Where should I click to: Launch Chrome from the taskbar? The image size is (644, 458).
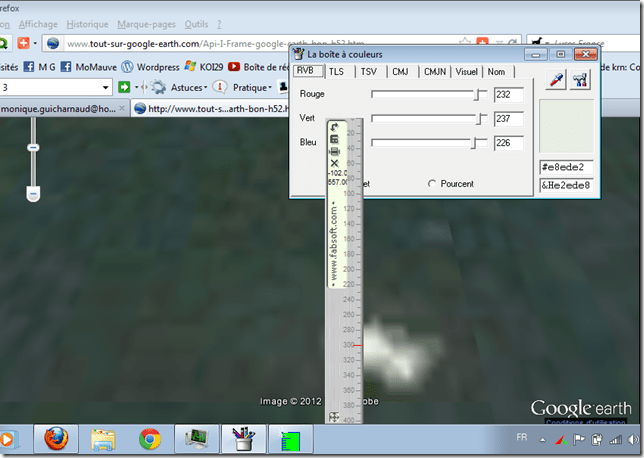[150, 439]
